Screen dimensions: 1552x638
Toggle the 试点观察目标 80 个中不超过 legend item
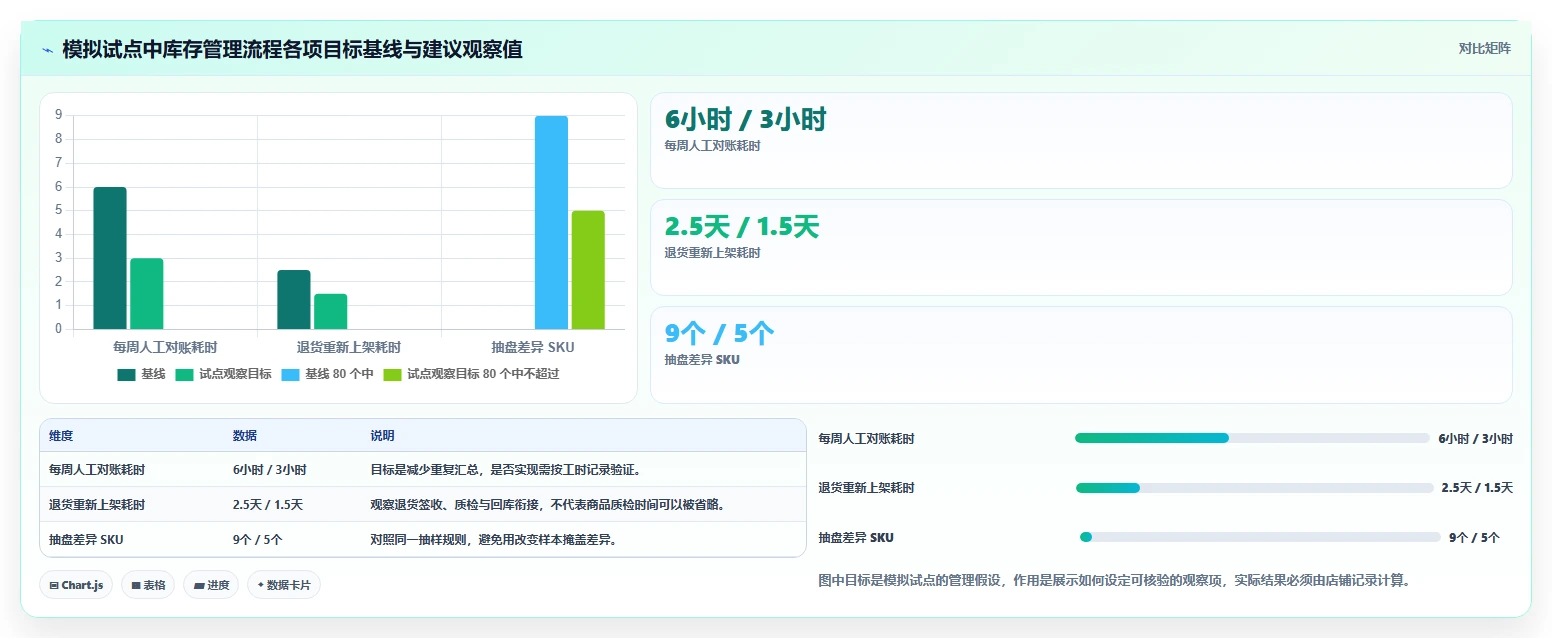(x=471, y=374)
